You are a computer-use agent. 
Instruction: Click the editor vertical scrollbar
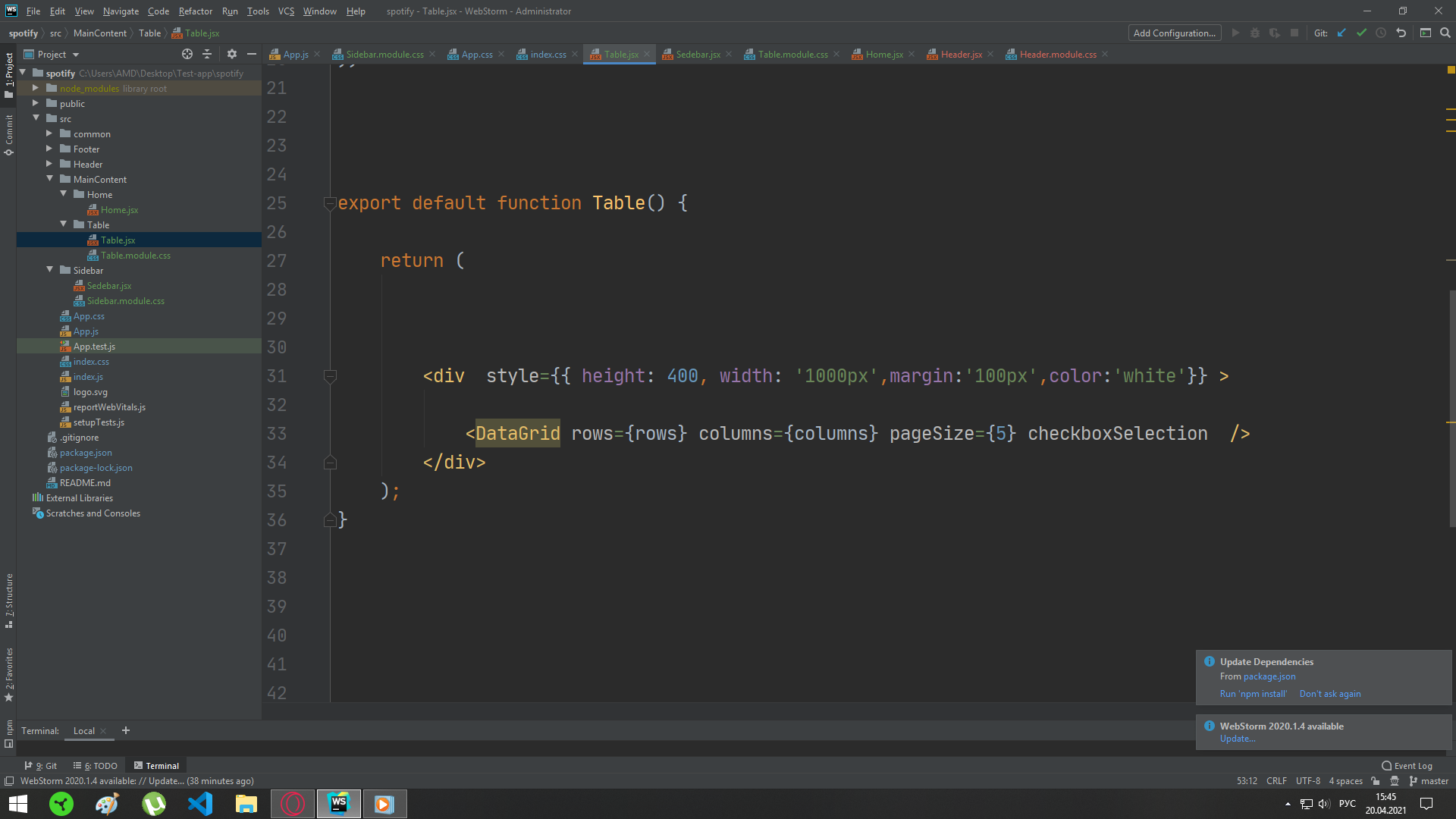click(x=1451, y=409)
